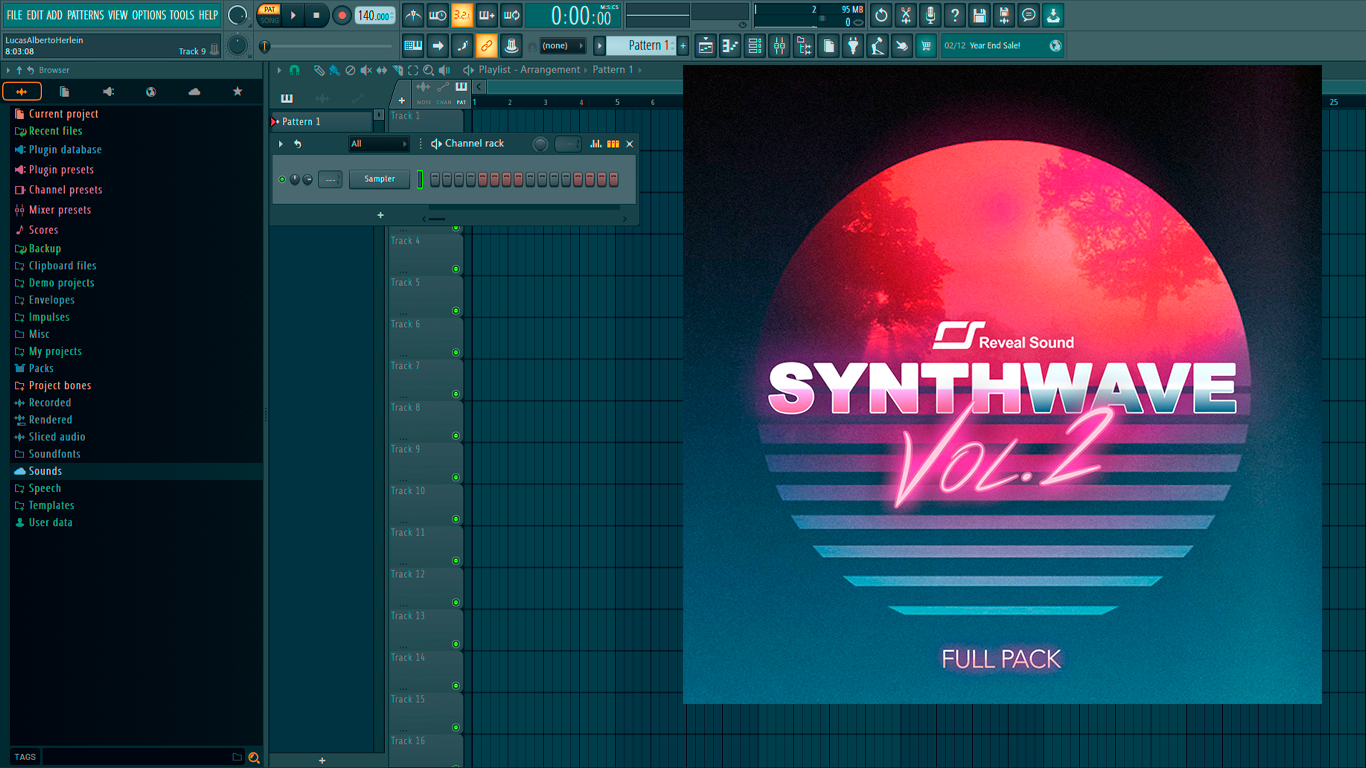The width and height of the screenshot is (1366, 768).
Task: Open the EDIT menu
Action: (x=35, y=15)
